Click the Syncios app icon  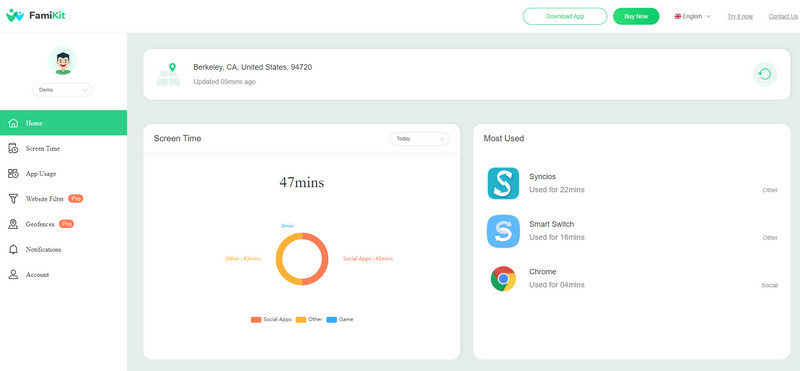pos(503,183)
